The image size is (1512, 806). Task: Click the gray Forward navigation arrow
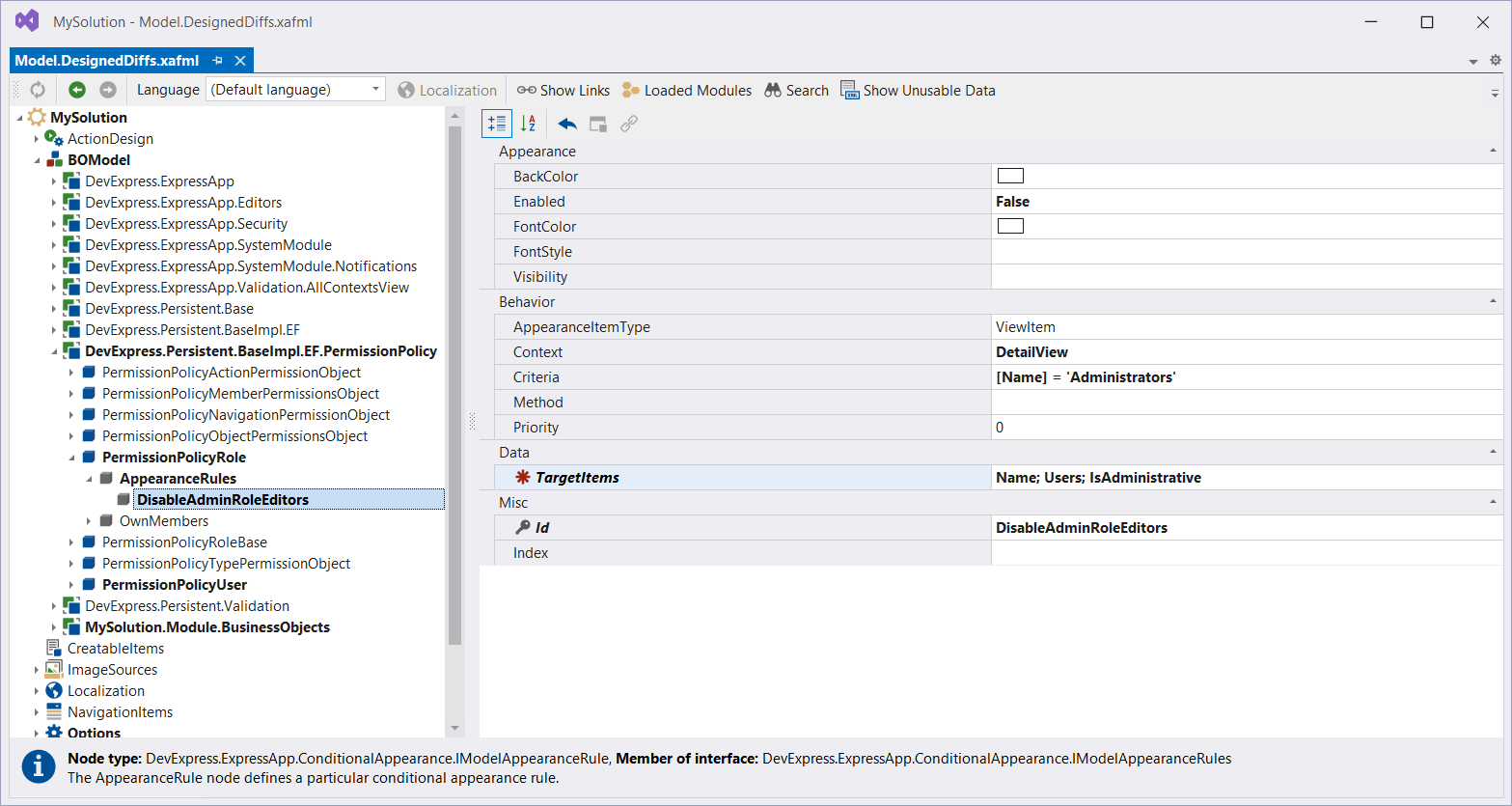coord(108,90)
